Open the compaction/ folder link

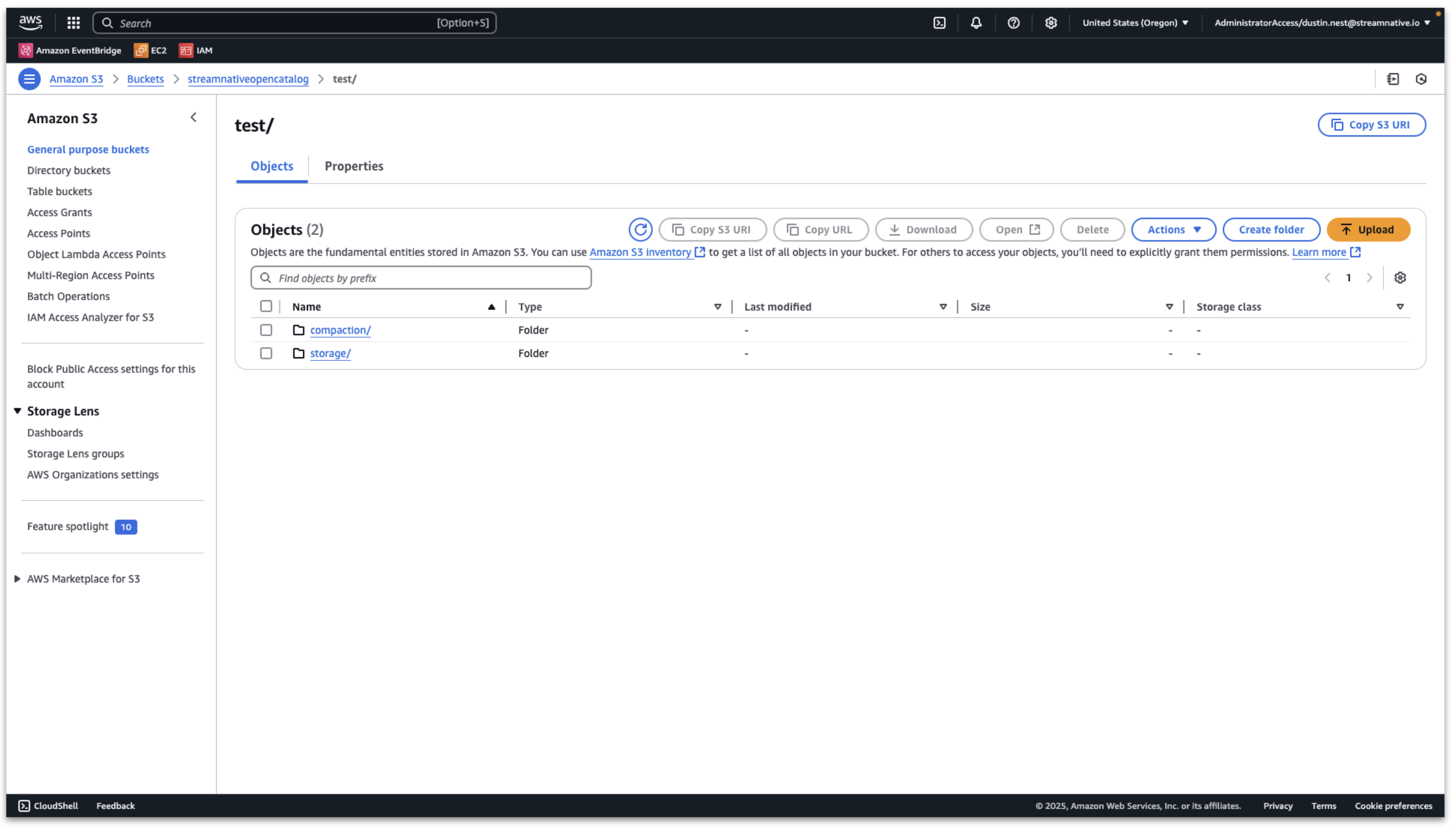[340, 331]
